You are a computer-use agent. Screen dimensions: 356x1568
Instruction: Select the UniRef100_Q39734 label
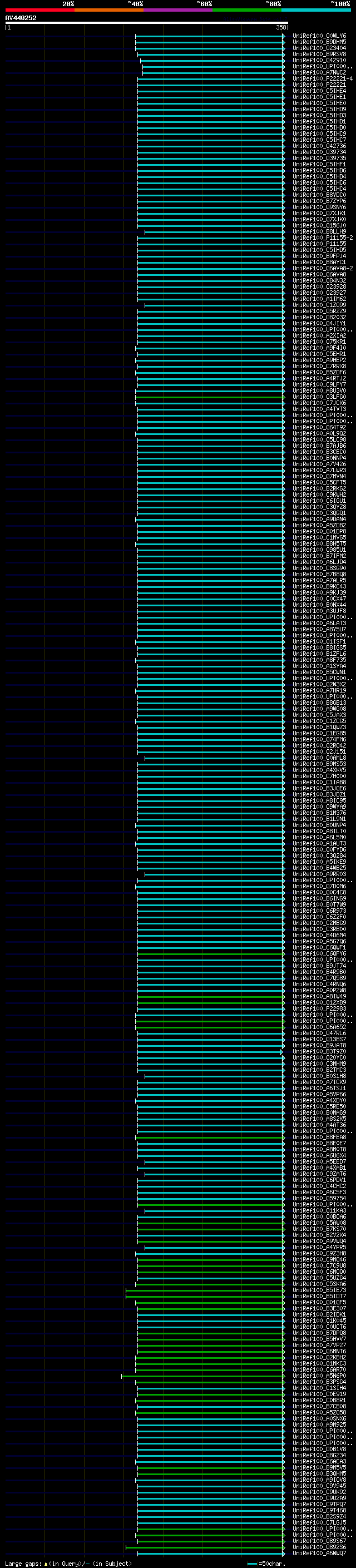(319, 152)
